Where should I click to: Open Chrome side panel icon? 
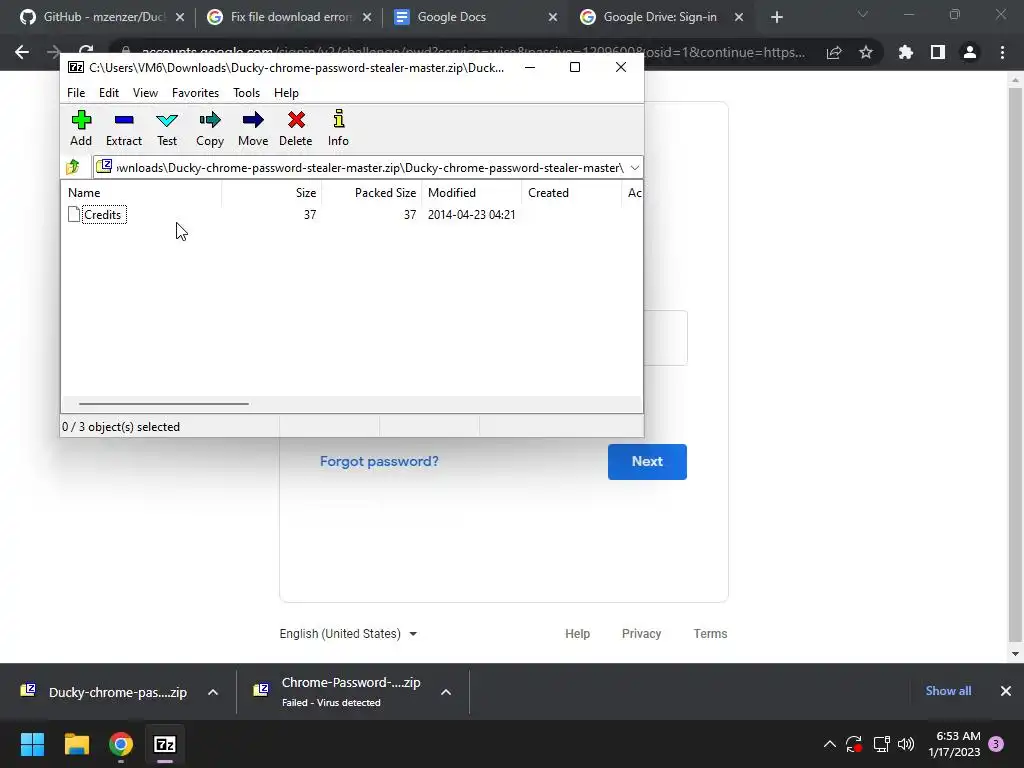point(938,52)
